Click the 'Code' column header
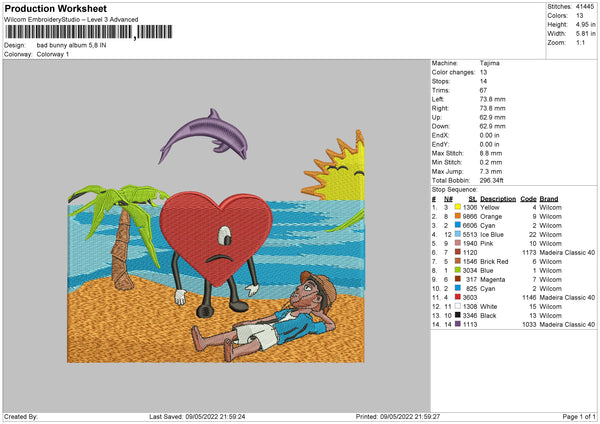600x424 pixels. pyautogui.click(x=528, y=199)
